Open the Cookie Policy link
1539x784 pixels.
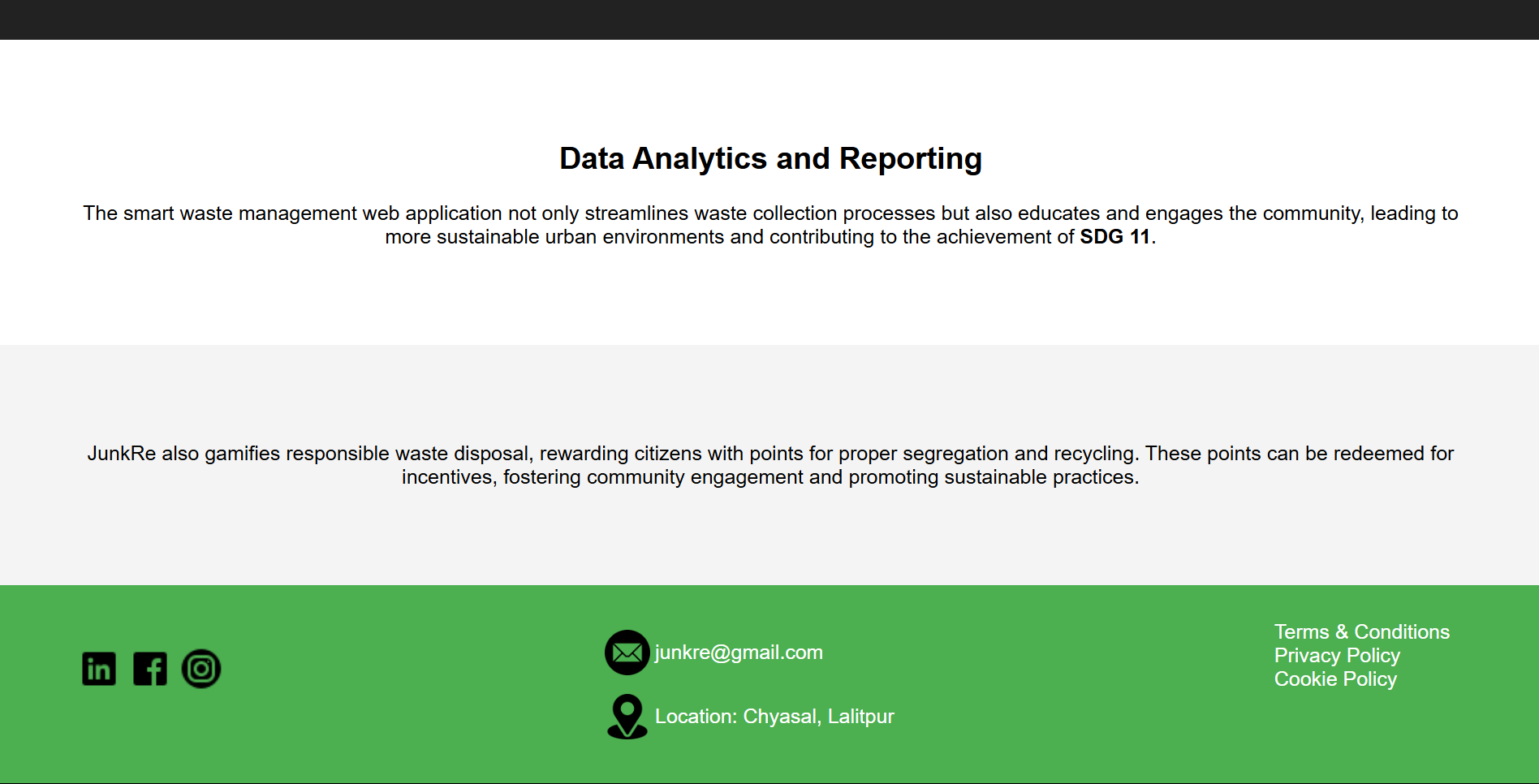coord(1335,678)
